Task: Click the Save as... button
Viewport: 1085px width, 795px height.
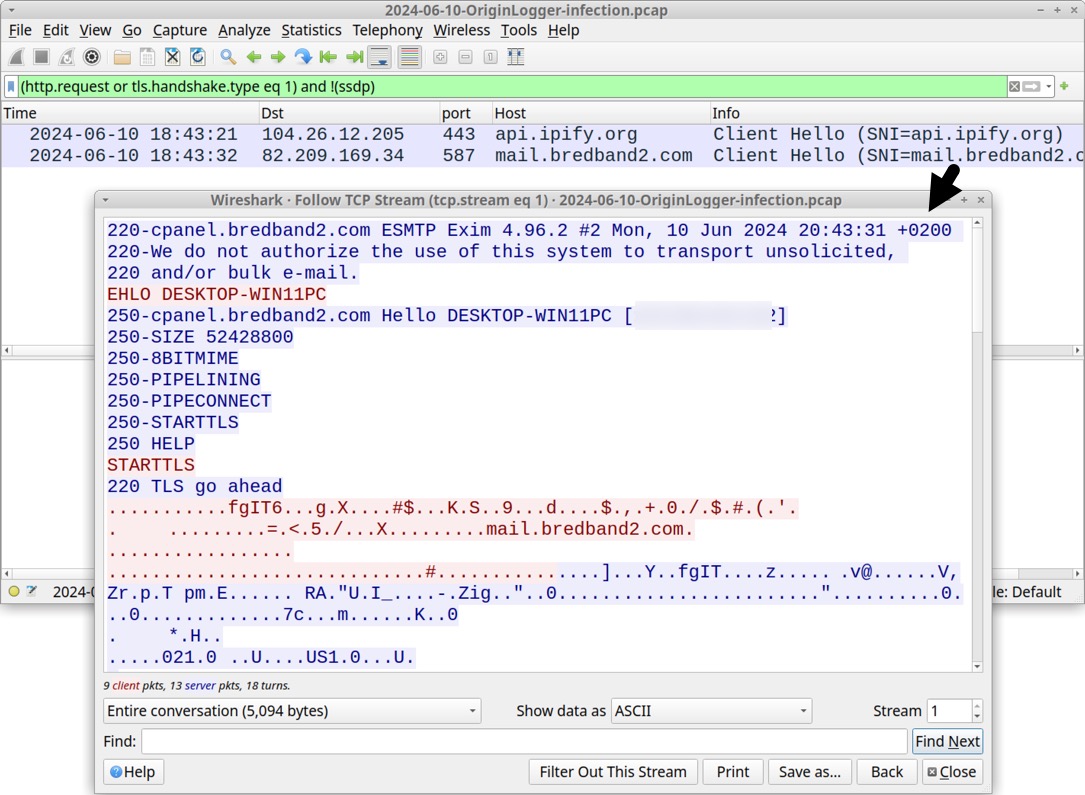Action: click(x=810, y=771)
